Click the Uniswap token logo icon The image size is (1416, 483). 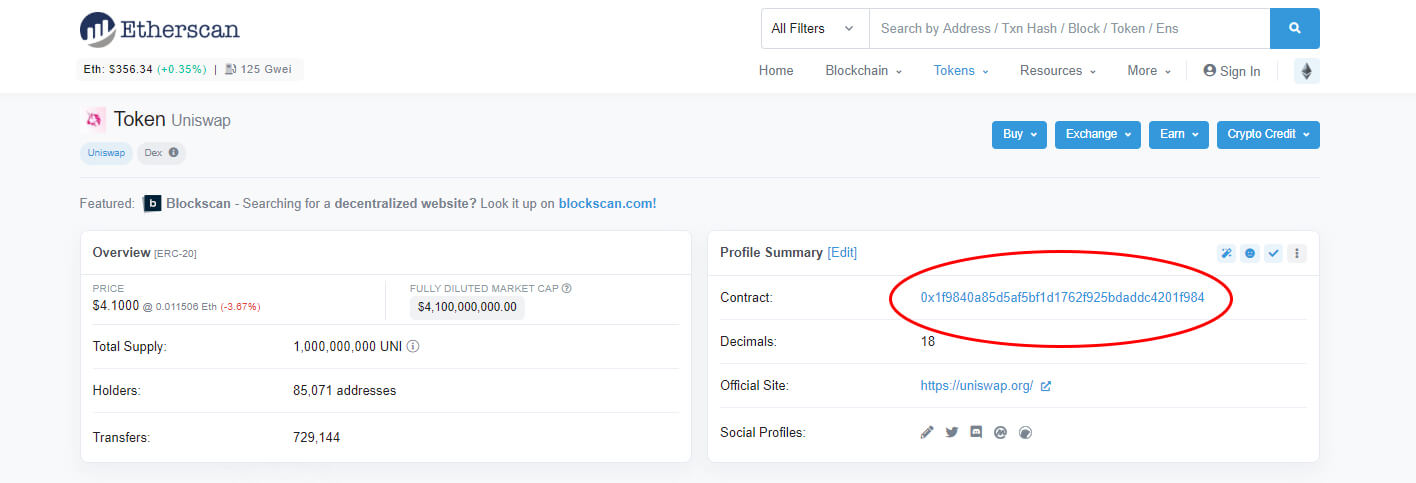click(x=93, y=120)
